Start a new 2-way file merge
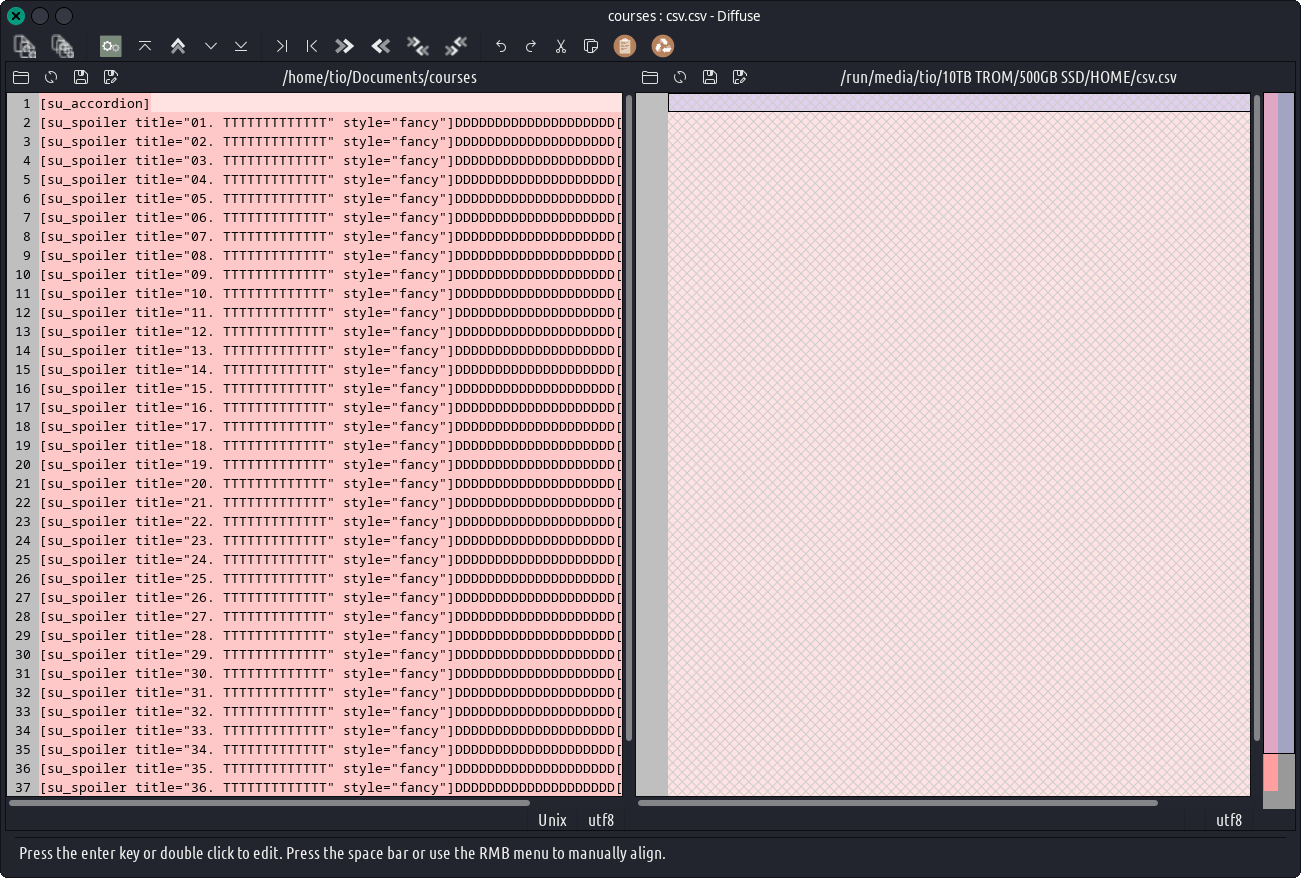 pos(25,46)
